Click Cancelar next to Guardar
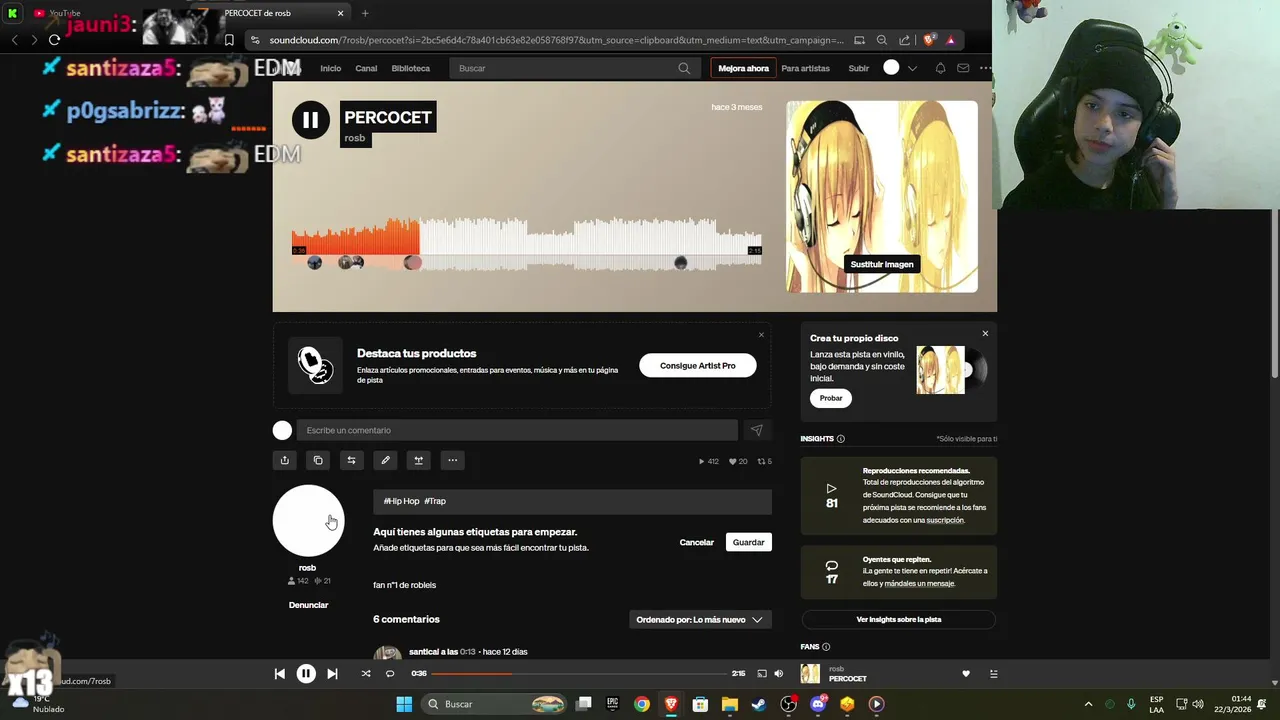The image size is (1280, 720). 697,542
